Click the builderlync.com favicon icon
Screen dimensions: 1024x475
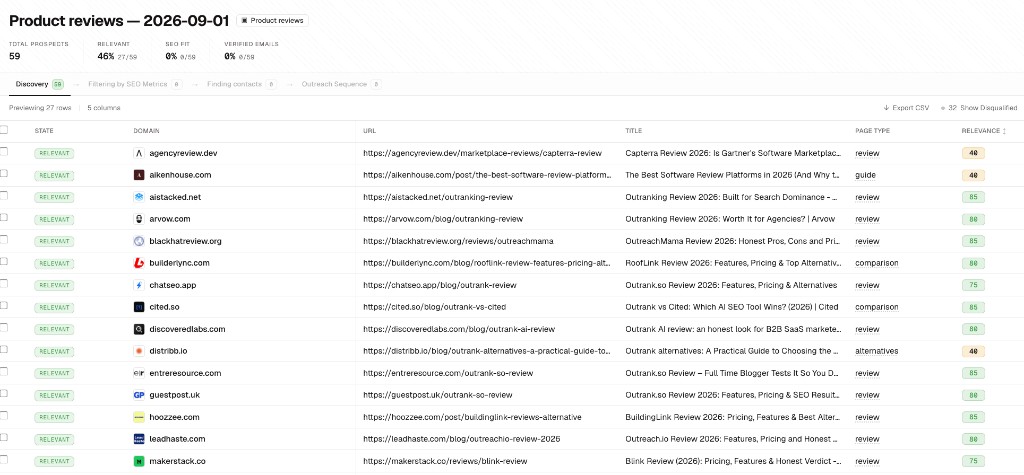138,263
